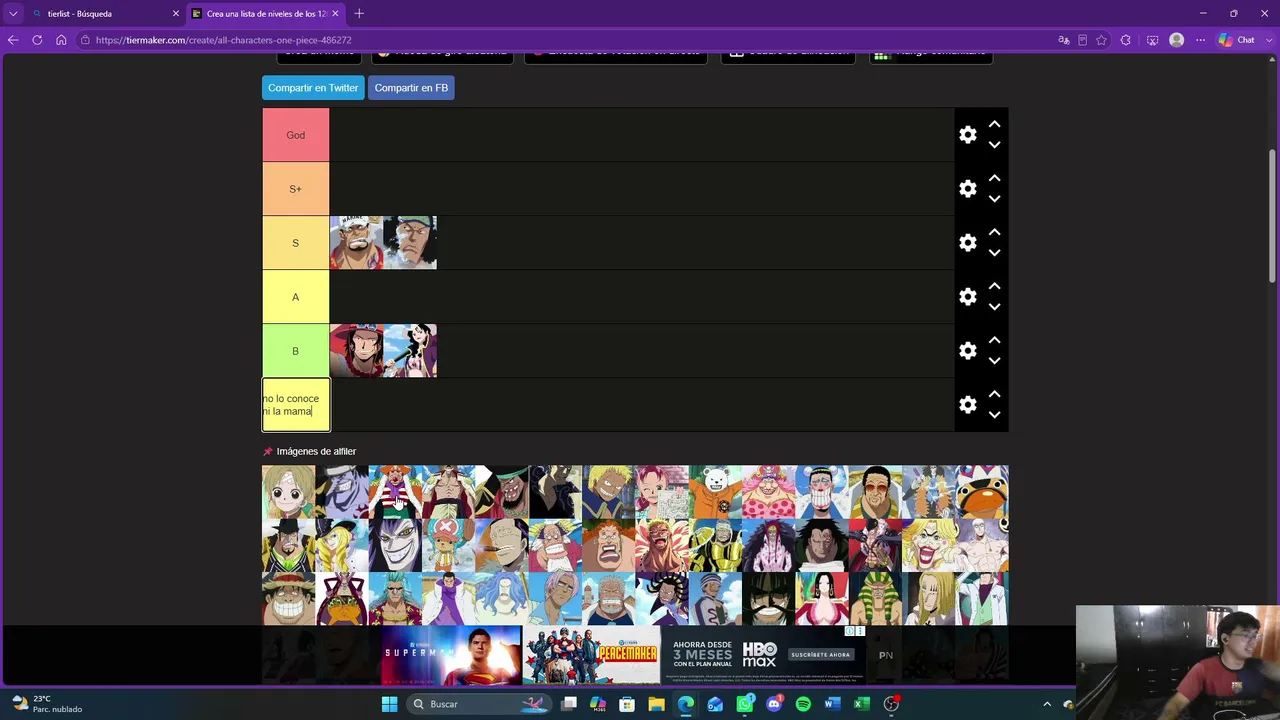The height and width of the screenshot is (720, 1280).
Task: Open settings gear for the God tier
Action: (967, 135)
